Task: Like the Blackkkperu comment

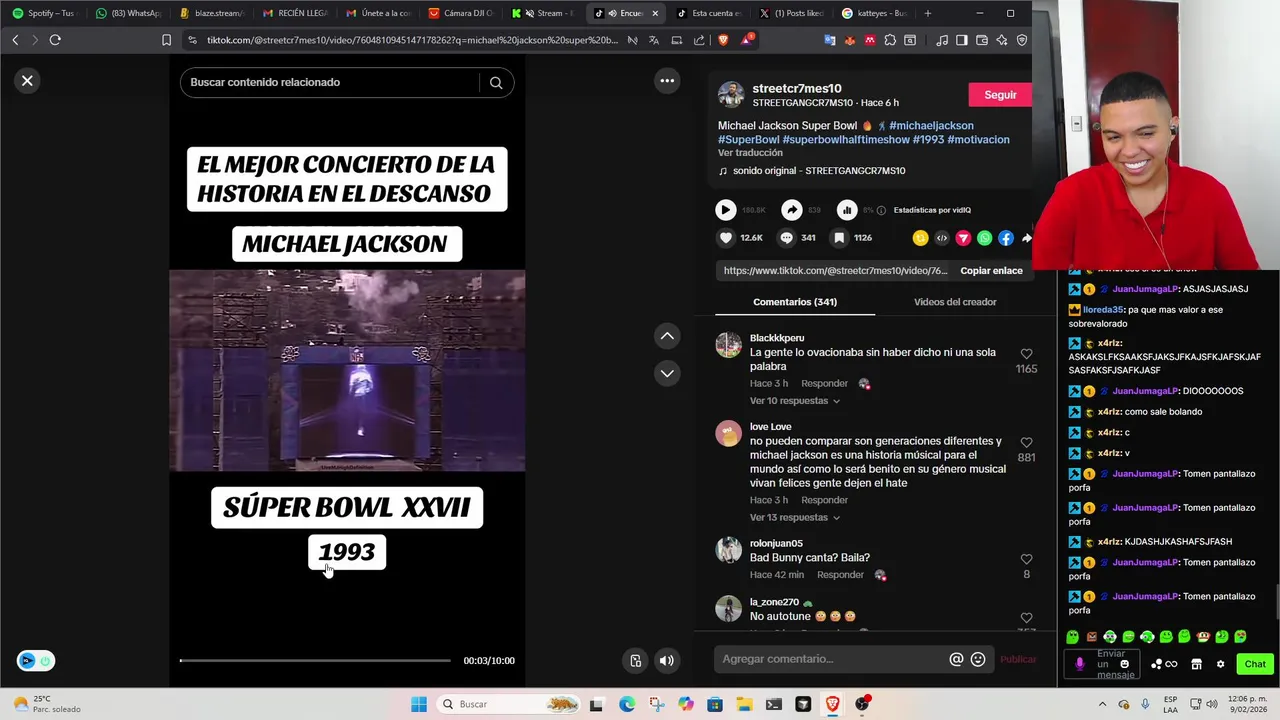Action: [x=1026, y=354]
